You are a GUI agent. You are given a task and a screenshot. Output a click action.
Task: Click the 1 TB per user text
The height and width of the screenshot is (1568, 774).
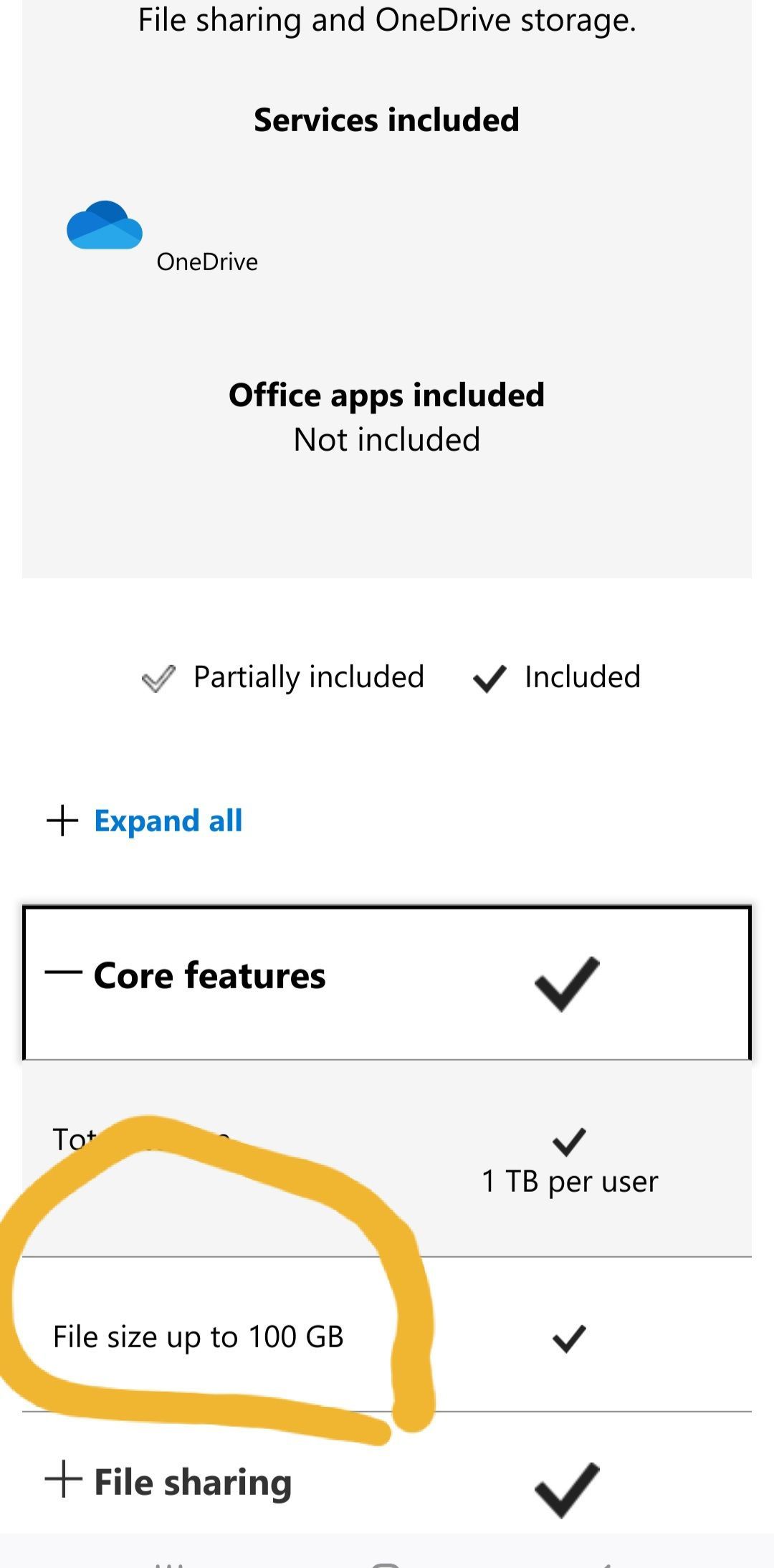[x=570, y=1181]
